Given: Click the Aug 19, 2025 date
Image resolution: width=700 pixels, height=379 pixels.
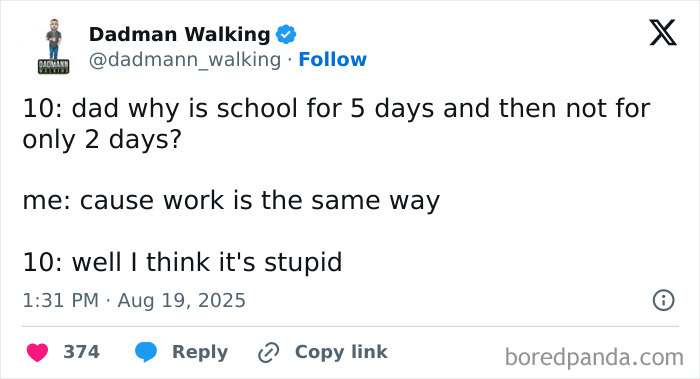Looking at the screenshot, I should pyautogui.click(x=182, y=300).
